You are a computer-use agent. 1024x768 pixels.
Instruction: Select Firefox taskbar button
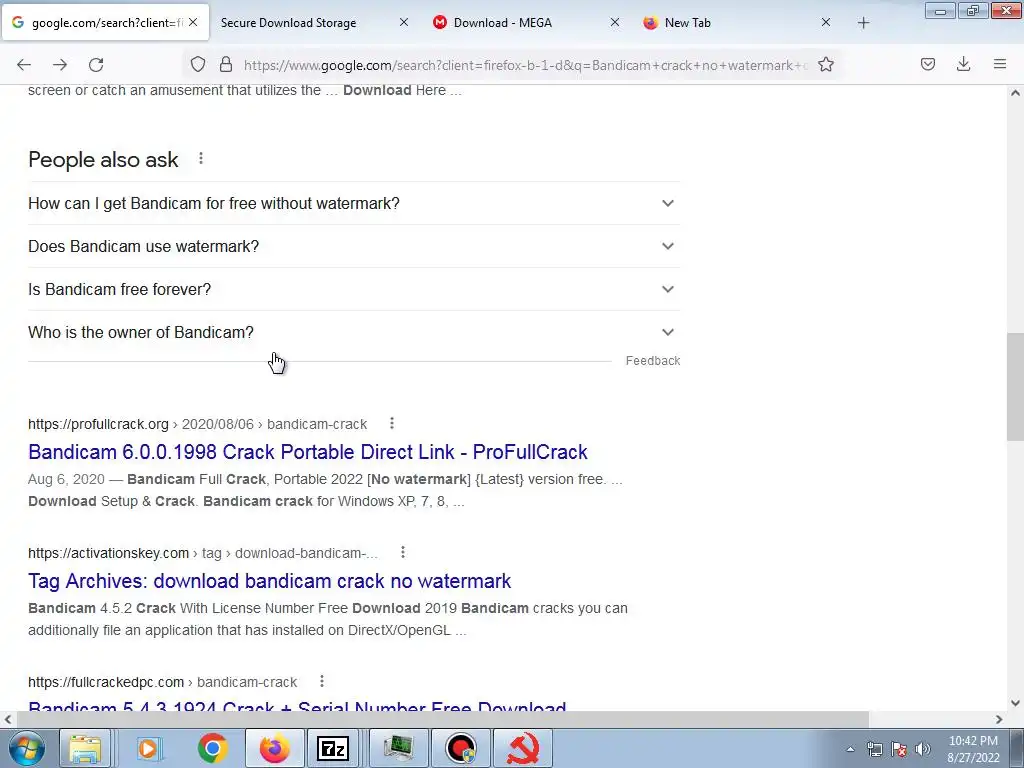coord(275,748)
